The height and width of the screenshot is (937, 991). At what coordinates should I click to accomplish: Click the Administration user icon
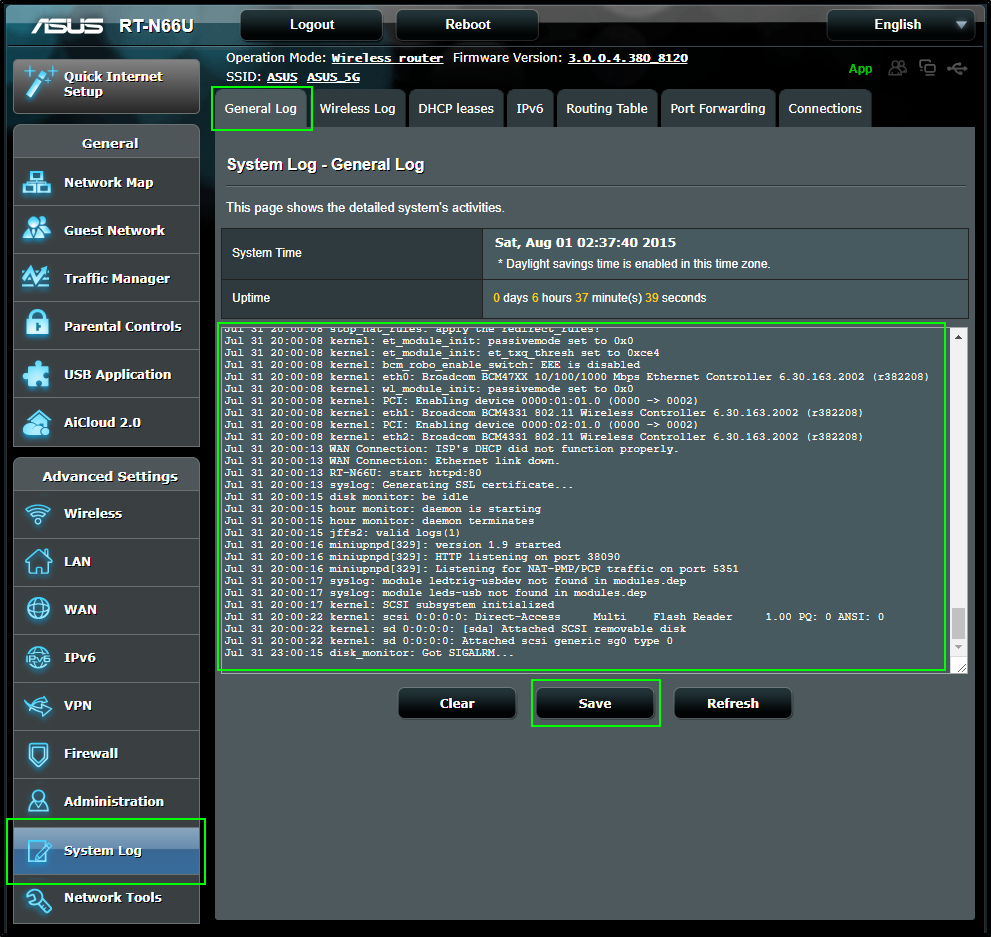(x=39, y=801)
